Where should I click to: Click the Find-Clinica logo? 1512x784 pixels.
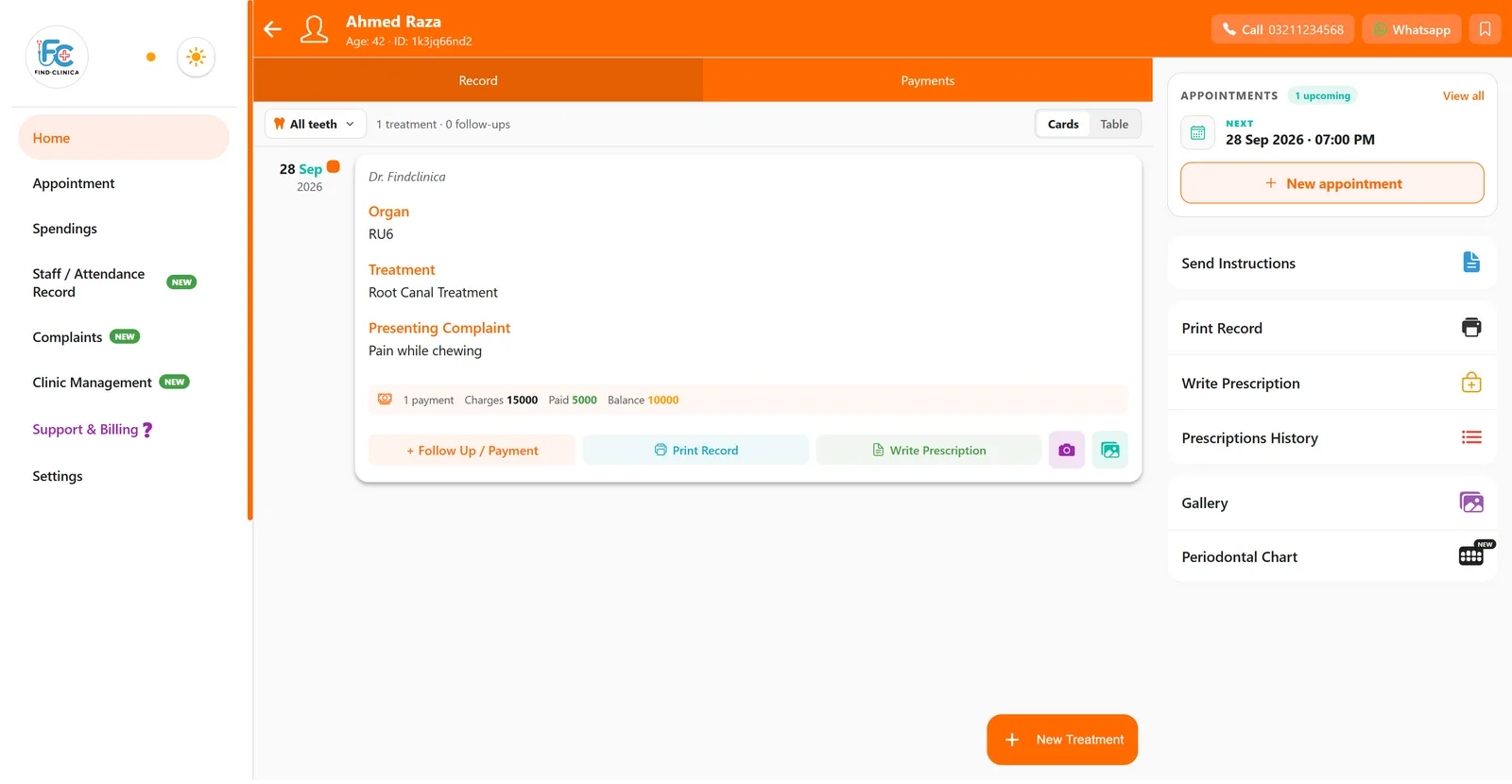57,57
